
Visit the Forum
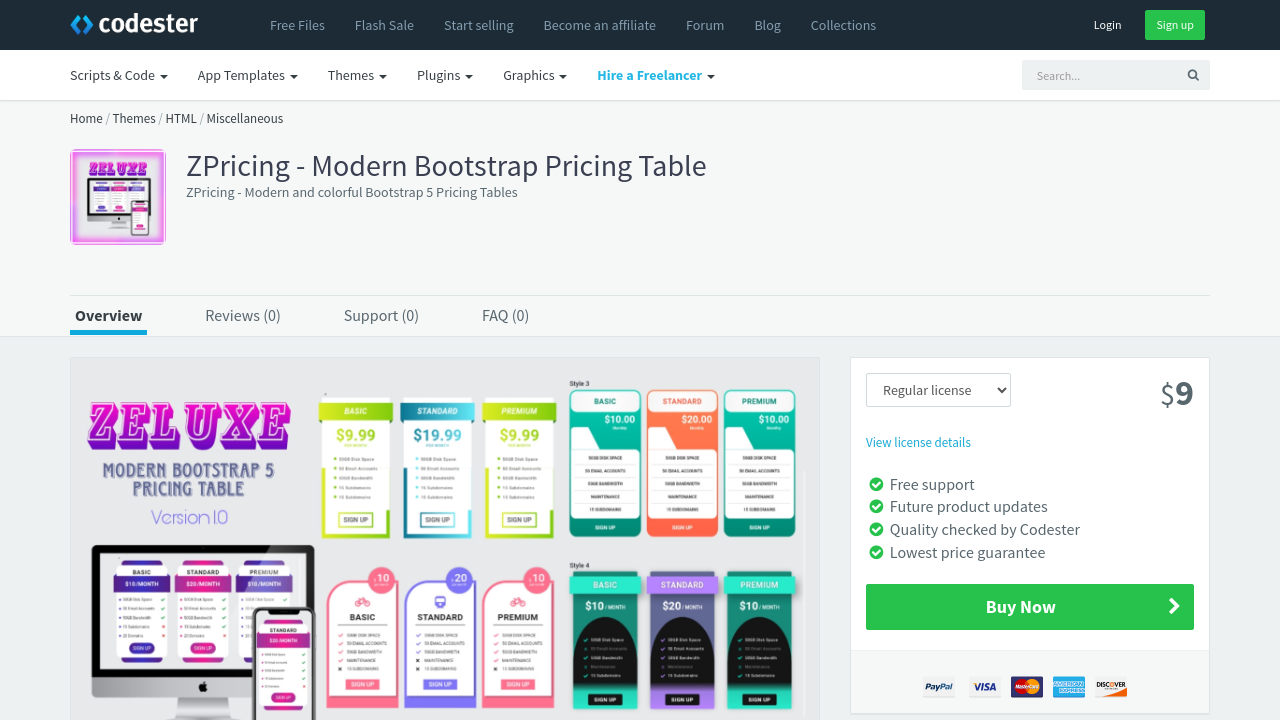tap(705, 25)
